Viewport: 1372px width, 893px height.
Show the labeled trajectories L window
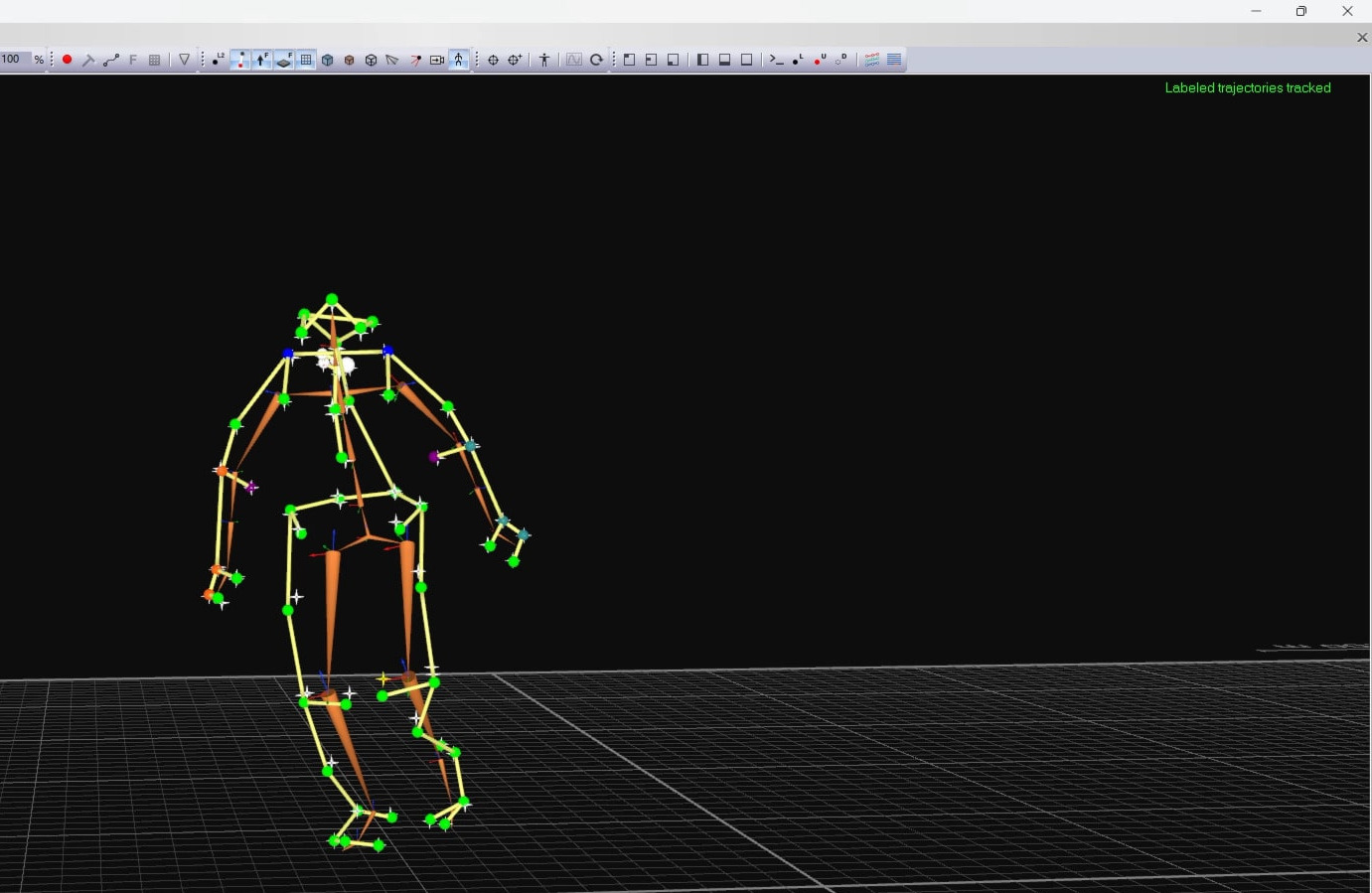point(798,60)
